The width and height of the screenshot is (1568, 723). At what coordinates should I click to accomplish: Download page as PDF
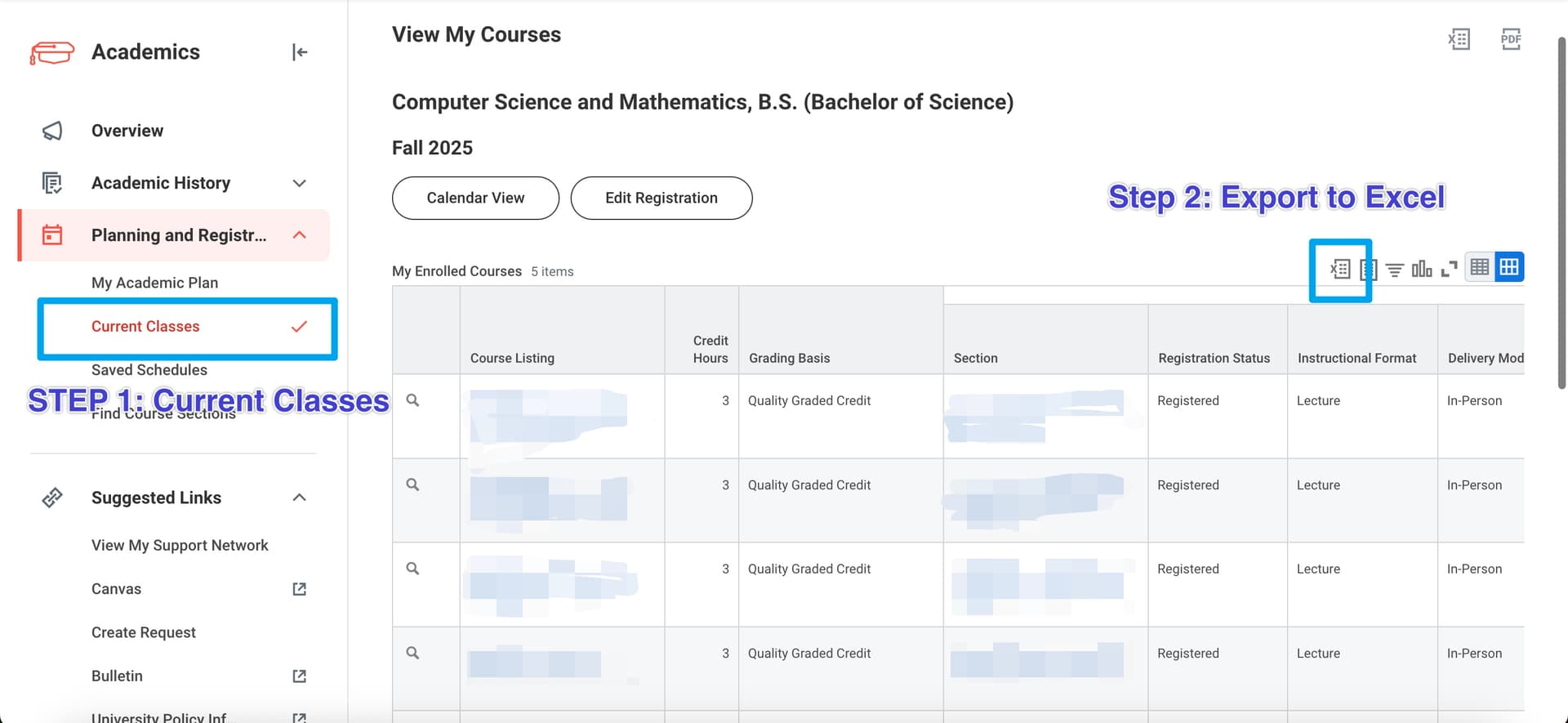[1511, 39]
